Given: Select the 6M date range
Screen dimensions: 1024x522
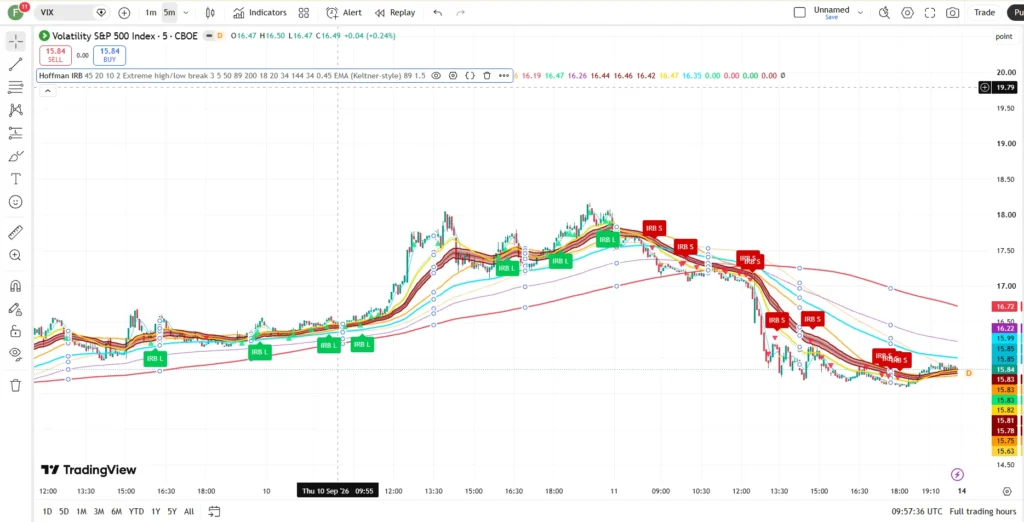Looking at the screenshot, I should (x=116, y=512).
